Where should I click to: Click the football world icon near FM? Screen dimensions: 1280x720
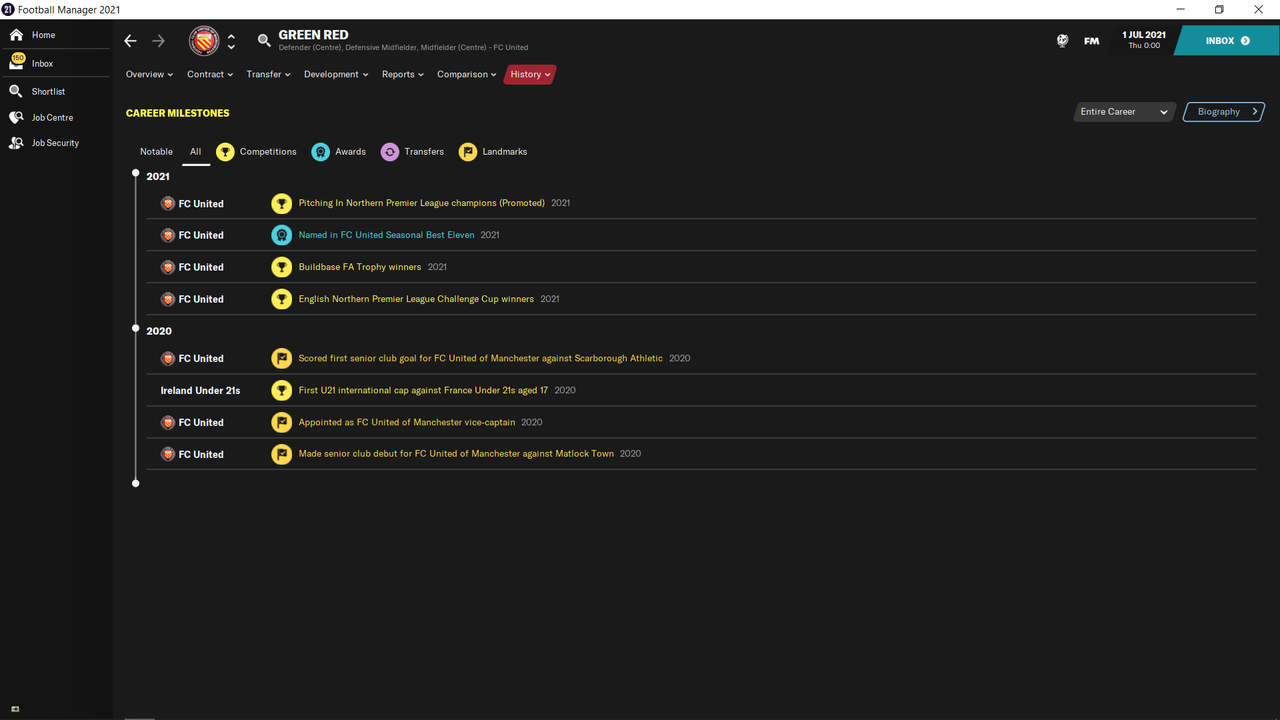(x=1062, y=41)
